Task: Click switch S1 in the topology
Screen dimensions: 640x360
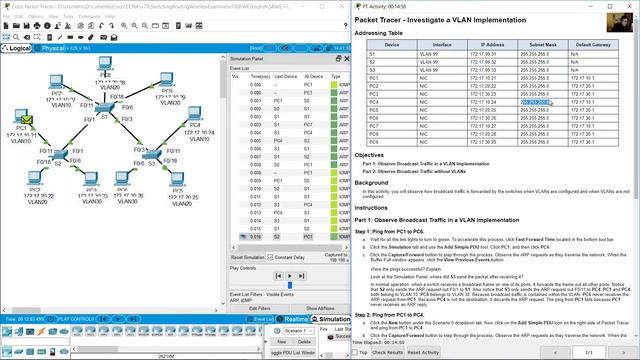Action: point(104,108)
